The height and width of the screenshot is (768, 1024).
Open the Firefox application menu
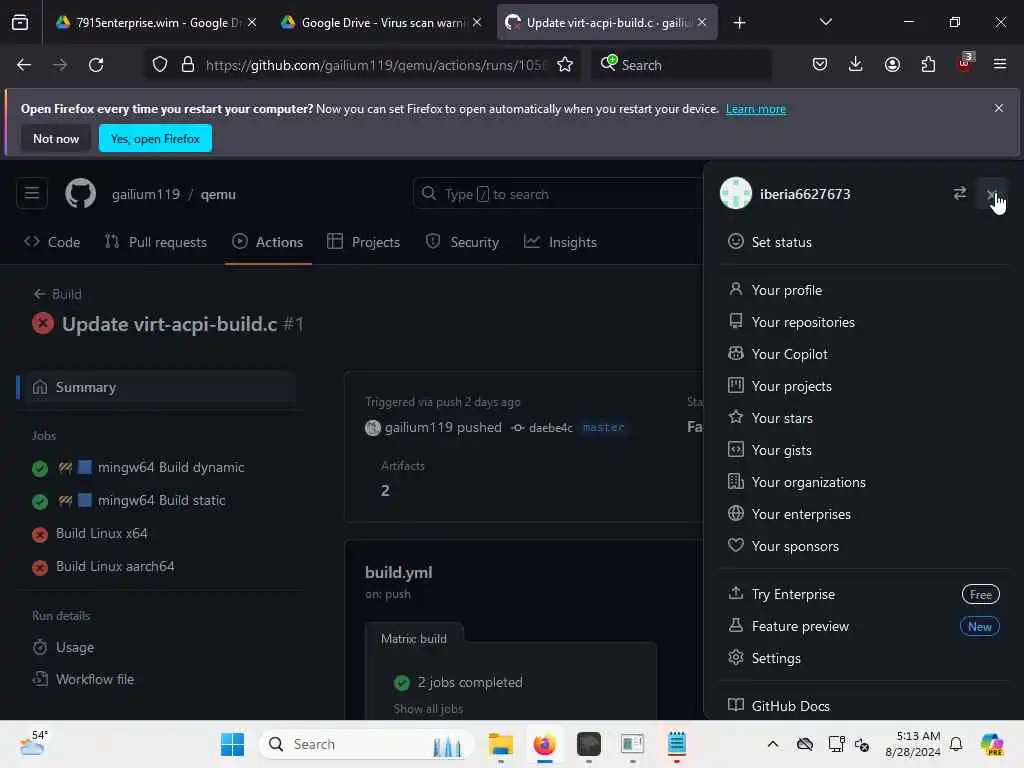tap(1000, 65)
